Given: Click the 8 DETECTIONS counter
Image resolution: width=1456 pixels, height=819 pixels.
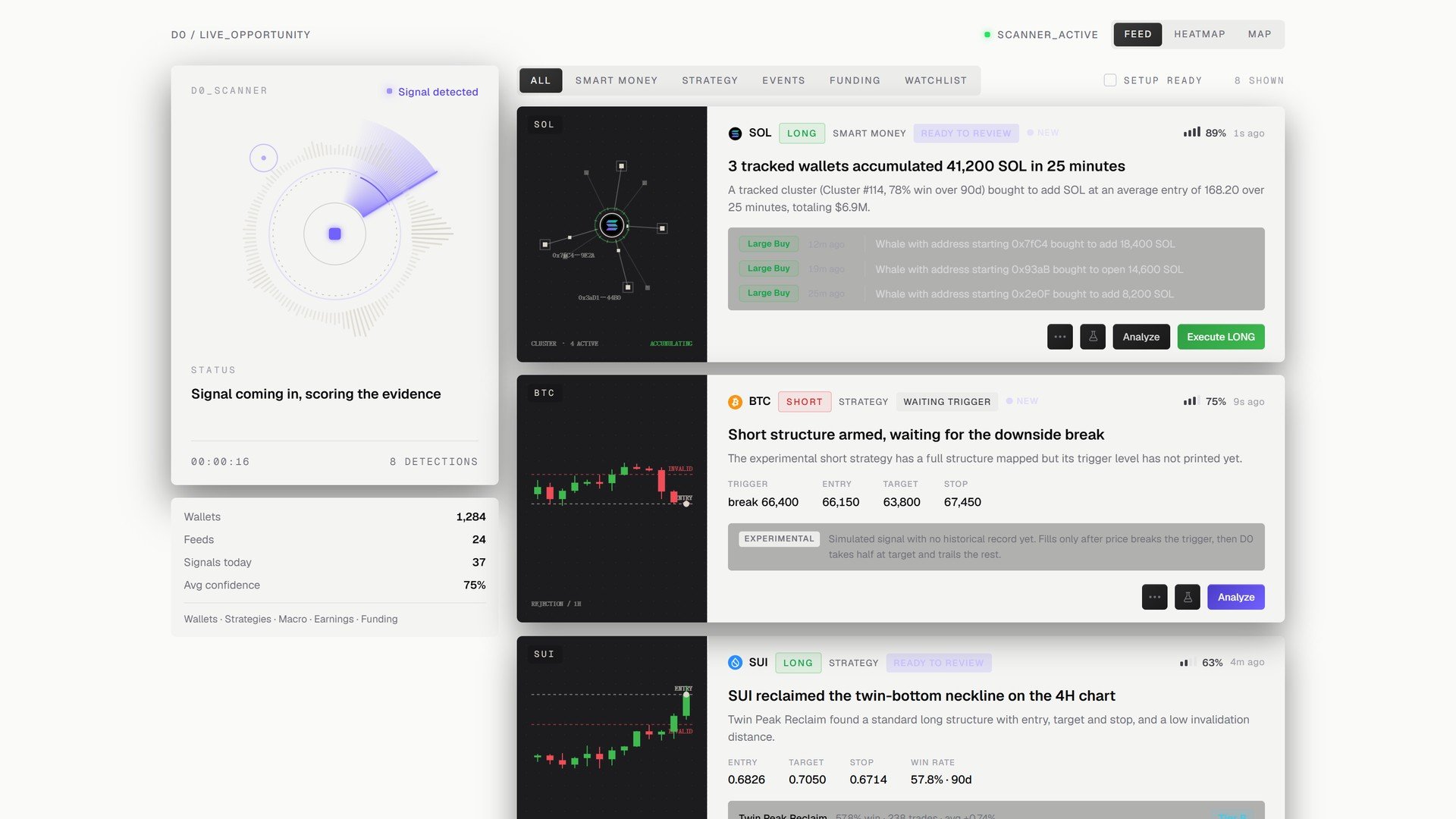Looking at the screenshot, I should click(x=434, y=462).
